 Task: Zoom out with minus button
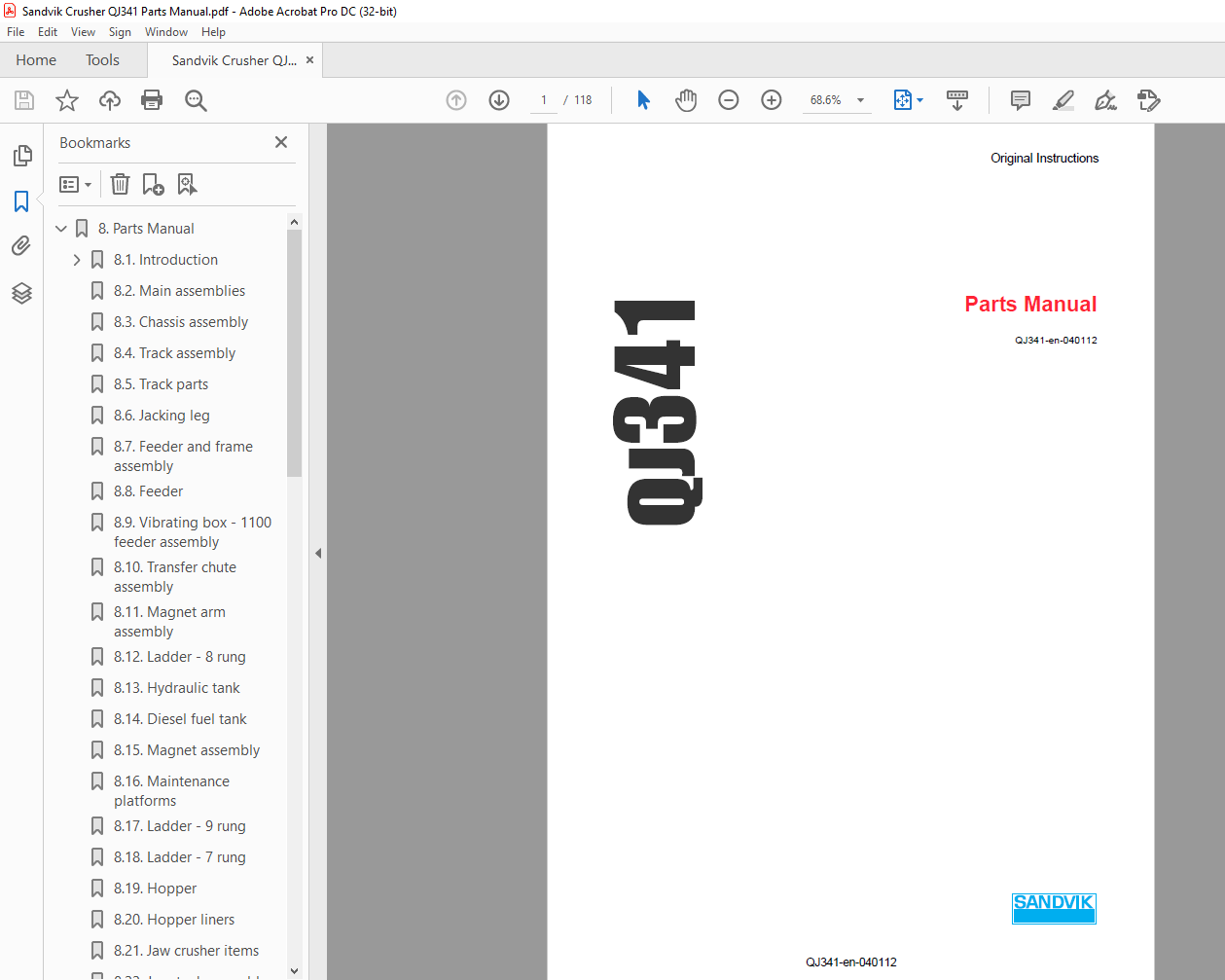(729, 100)
